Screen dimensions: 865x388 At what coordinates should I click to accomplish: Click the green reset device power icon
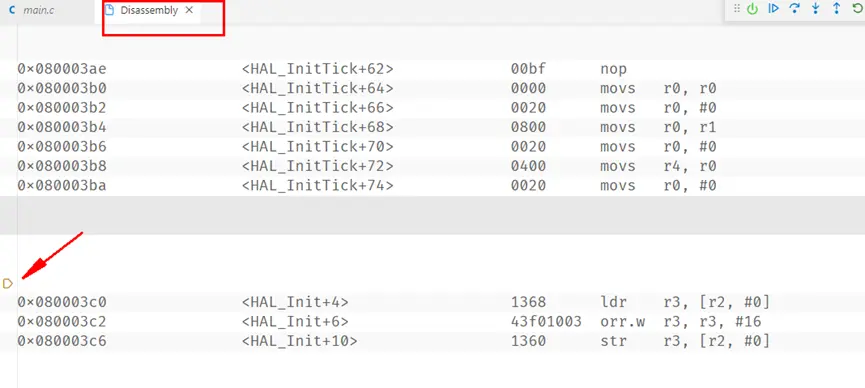[x=752, y=9]
